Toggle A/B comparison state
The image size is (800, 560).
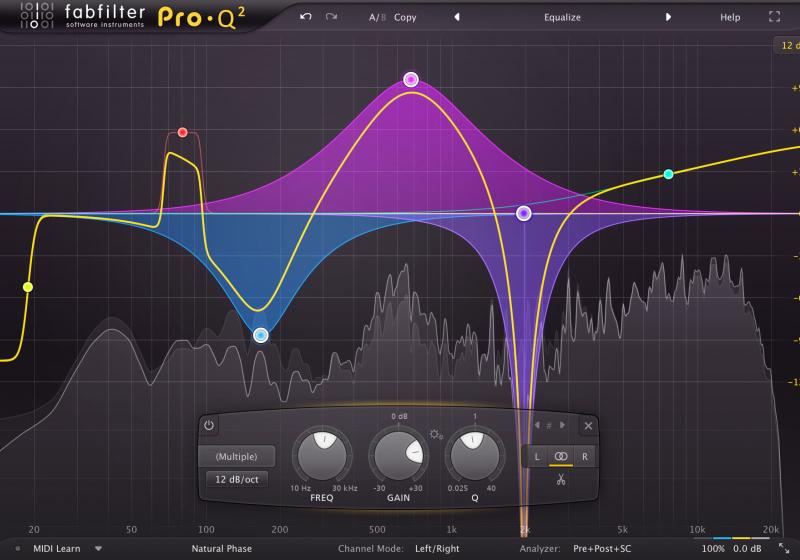click(x=377, y=17)
